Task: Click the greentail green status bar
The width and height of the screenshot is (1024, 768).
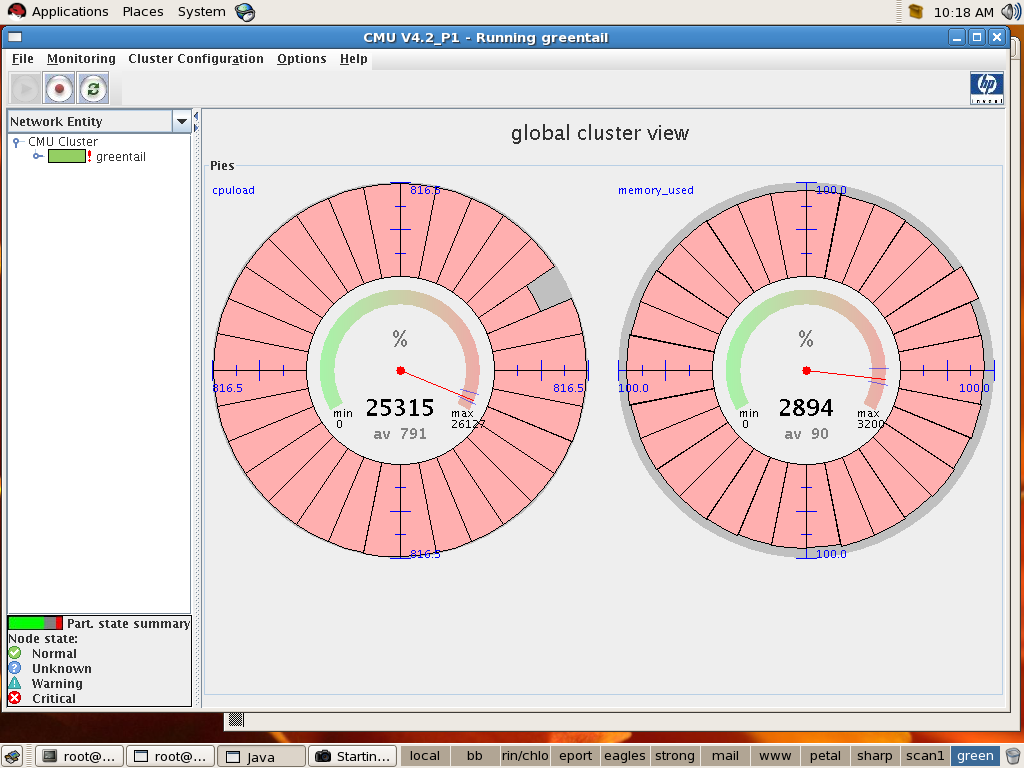Action: 66,157
